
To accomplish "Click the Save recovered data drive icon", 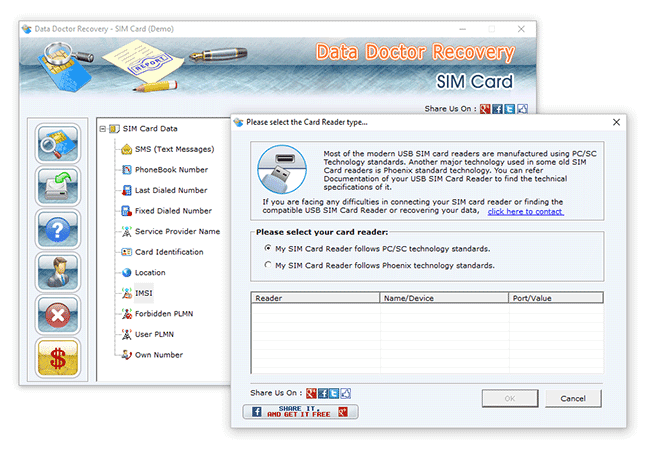I will 58,186.
